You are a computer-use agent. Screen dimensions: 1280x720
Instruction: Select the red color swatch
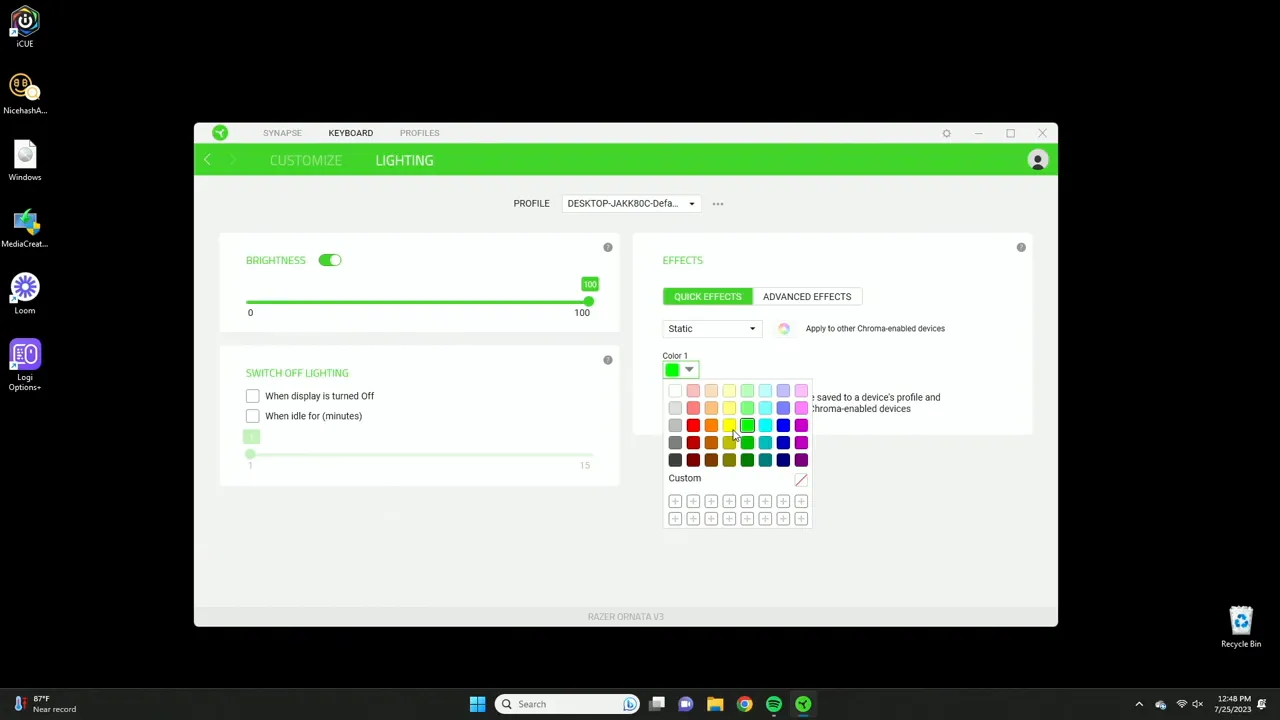pyautogui.click(x=693, y=425)
